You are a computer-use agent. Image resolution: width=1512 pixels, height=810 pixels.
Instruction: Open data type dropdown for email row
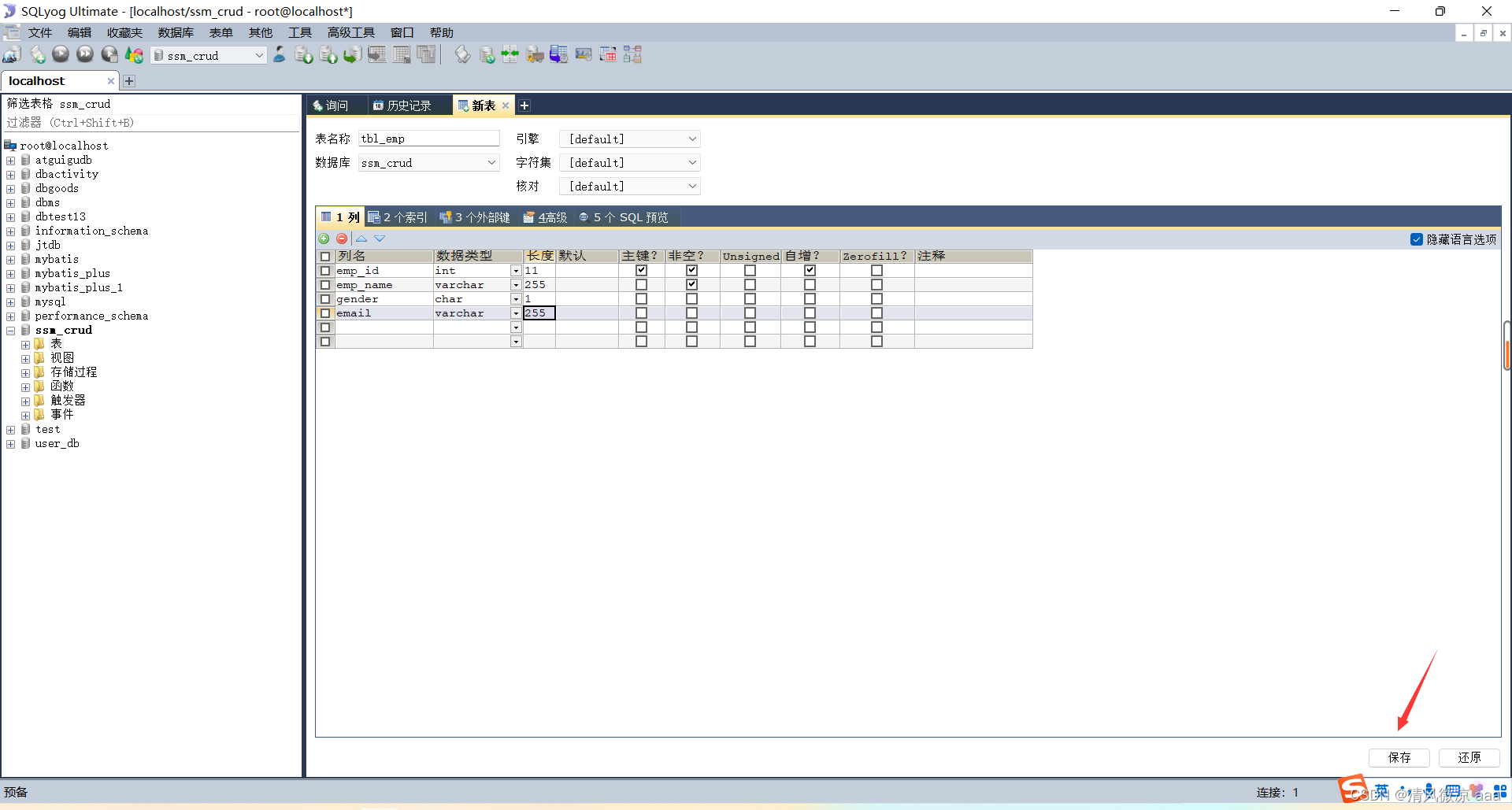point(516,313)
